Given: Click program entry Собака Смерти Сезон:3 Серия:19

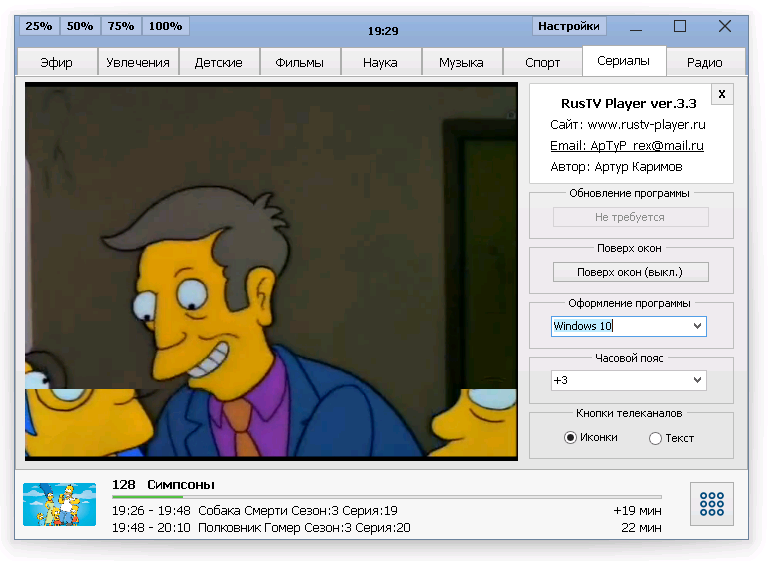Looking at the screenshot, I should [x=297, y=510].
